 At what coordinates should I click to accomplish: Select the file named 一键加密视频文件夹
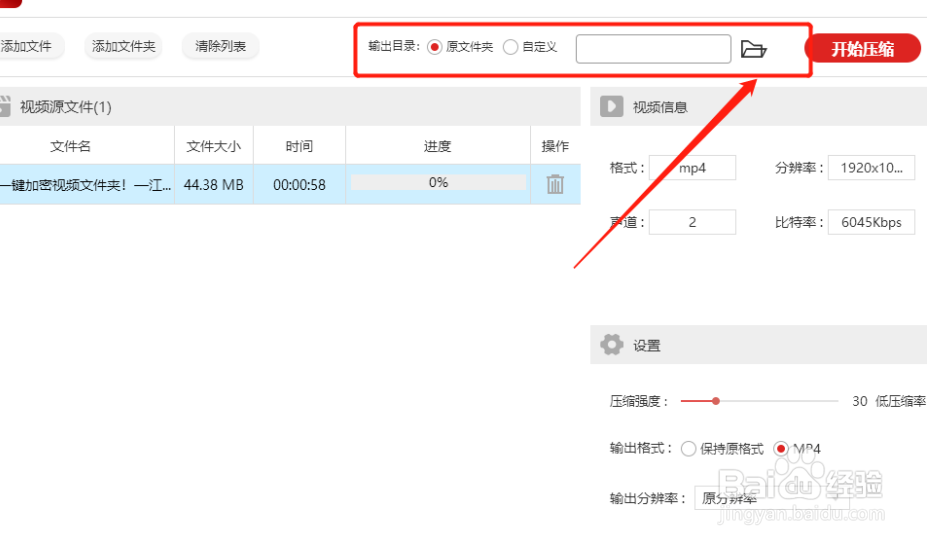[85, 185]
